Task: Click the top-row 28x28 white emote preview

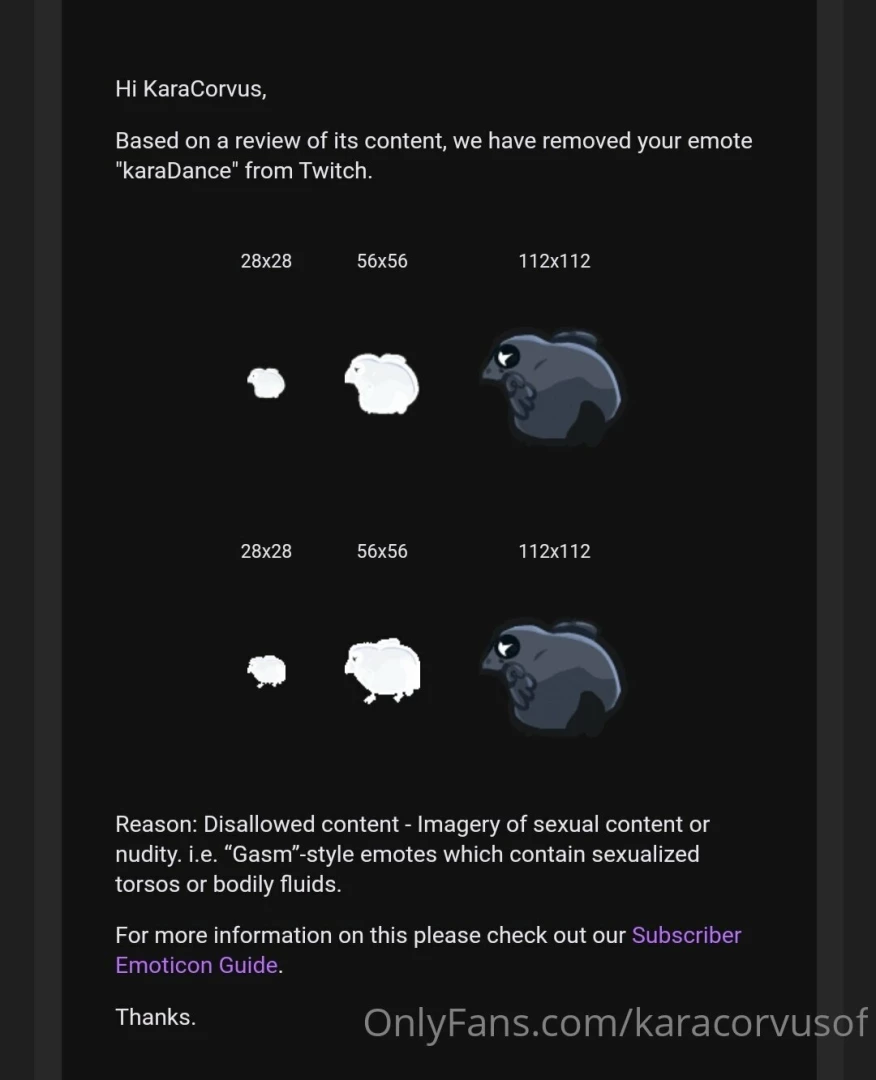Action: pos(266,383)
